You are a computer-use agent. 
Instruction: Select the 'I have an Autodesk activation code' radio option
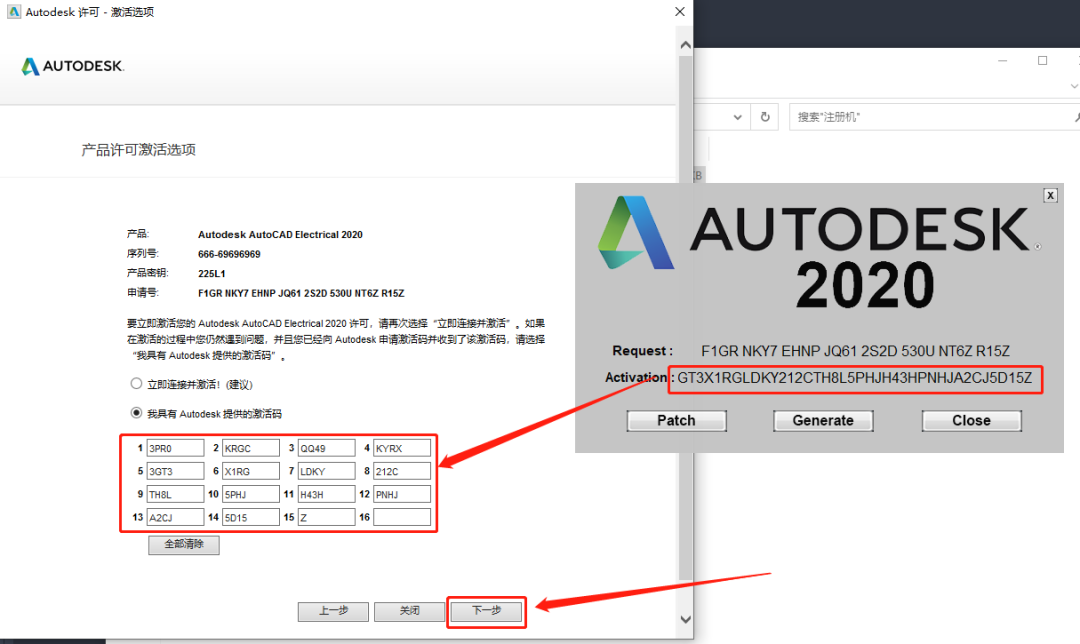coord(136,413)
